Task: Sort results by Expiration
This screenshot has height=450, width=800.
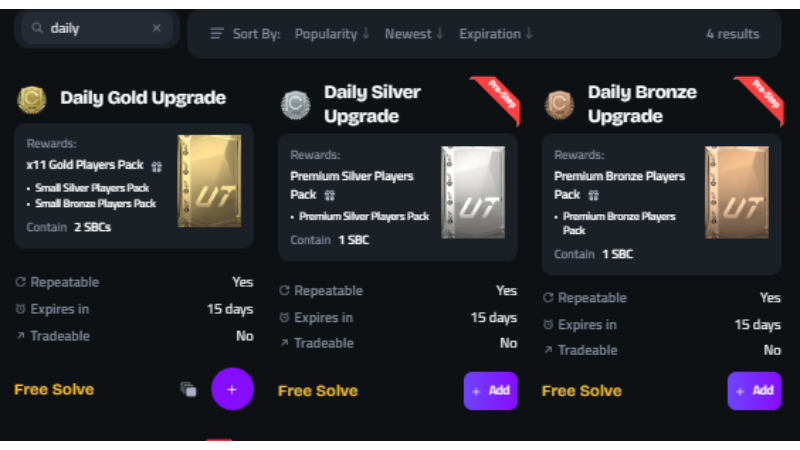Action: click(496, 34)
